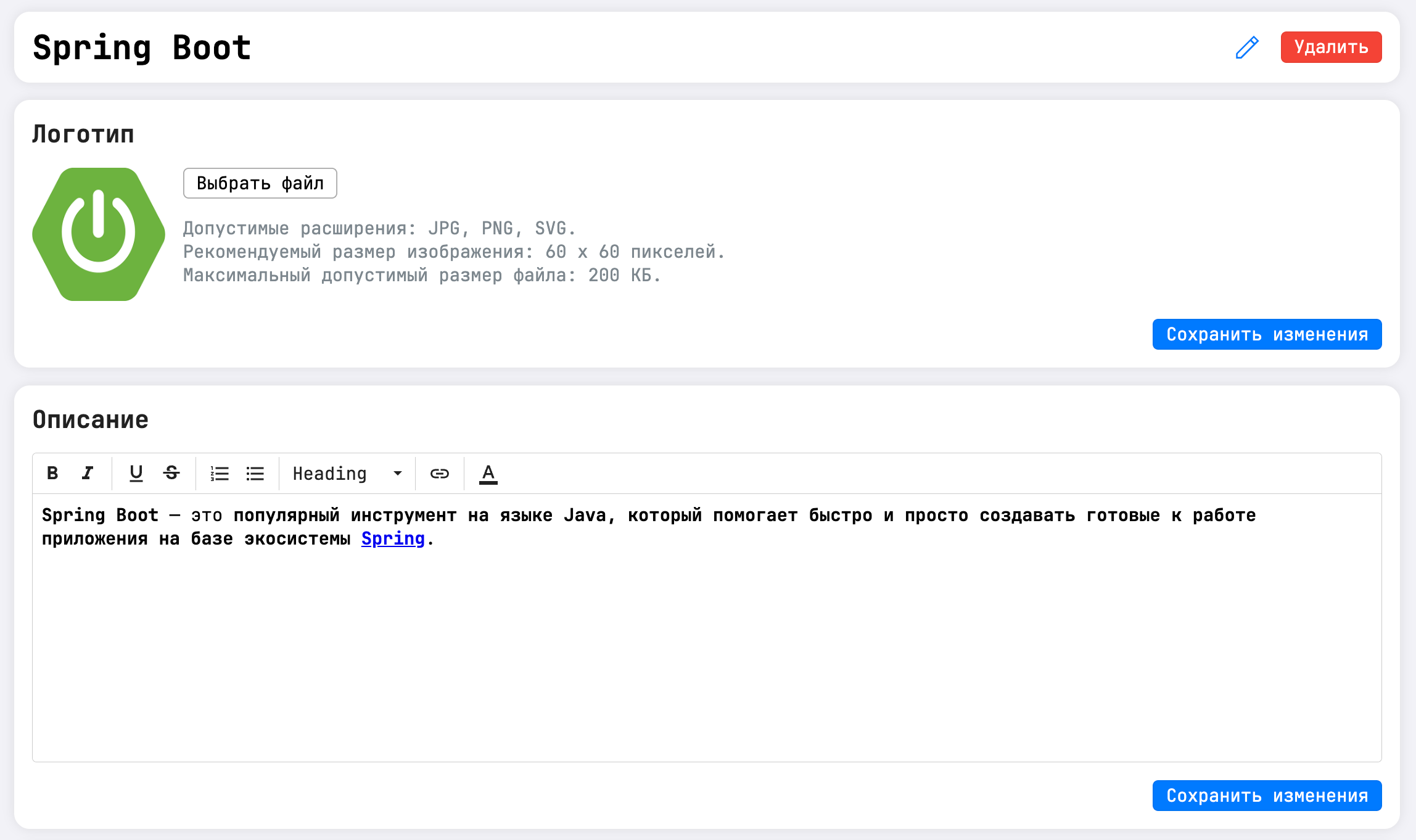The image size is (1416, 840).
Task: Insert a numbered list
Action: [x=220, y=473]
